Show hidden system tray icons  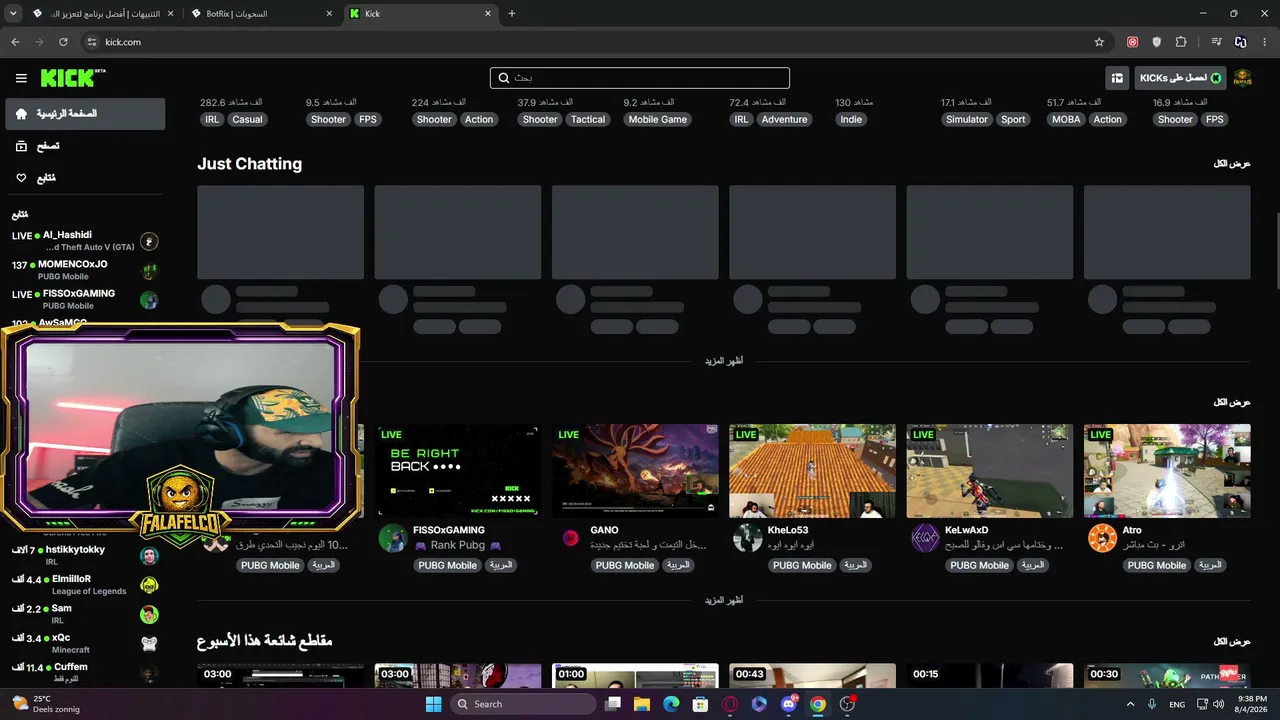tap(1130, 704)
